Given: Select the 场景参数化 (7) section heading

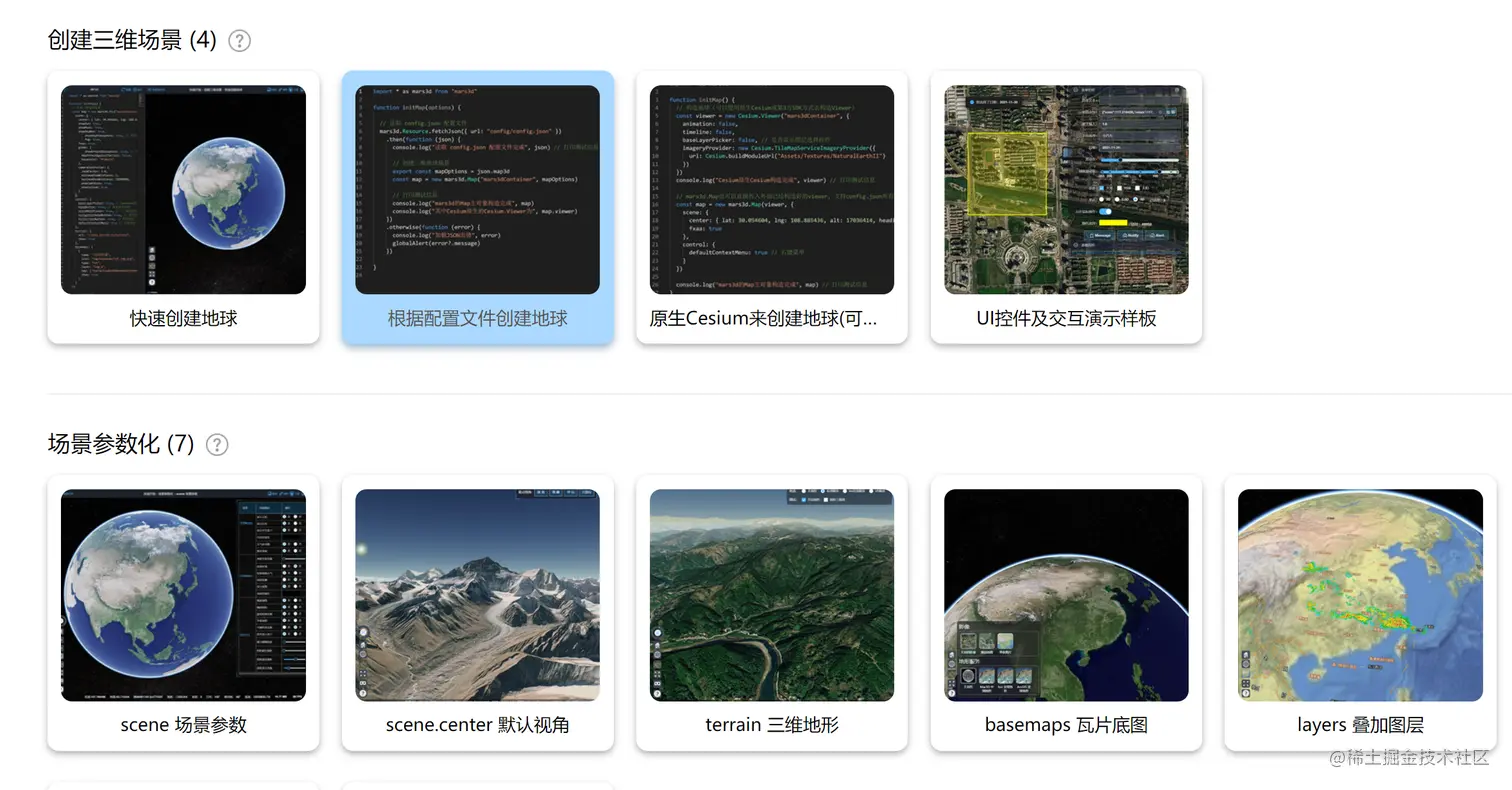Looking at the screenshot, I should 121,445.
